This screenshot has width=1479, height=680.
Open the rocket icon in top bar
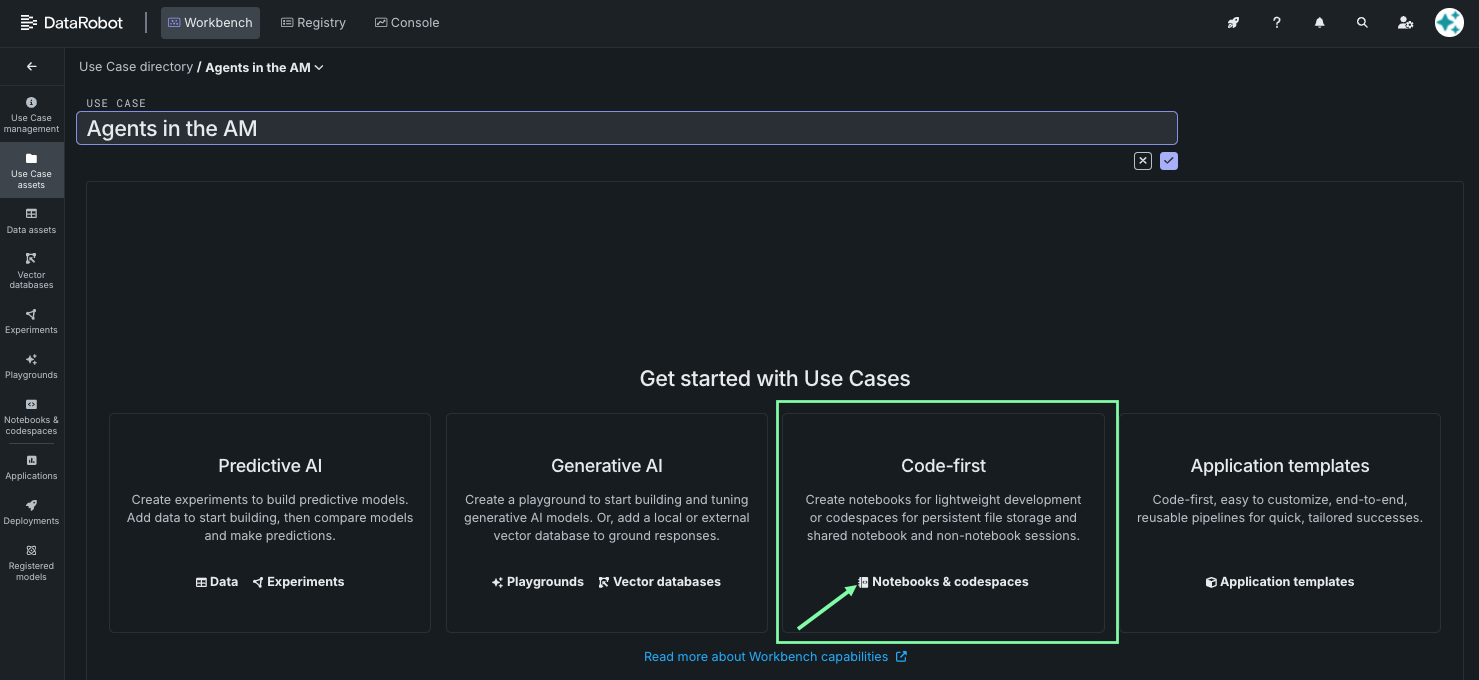pyautogui.click(x=1233, y=23)
